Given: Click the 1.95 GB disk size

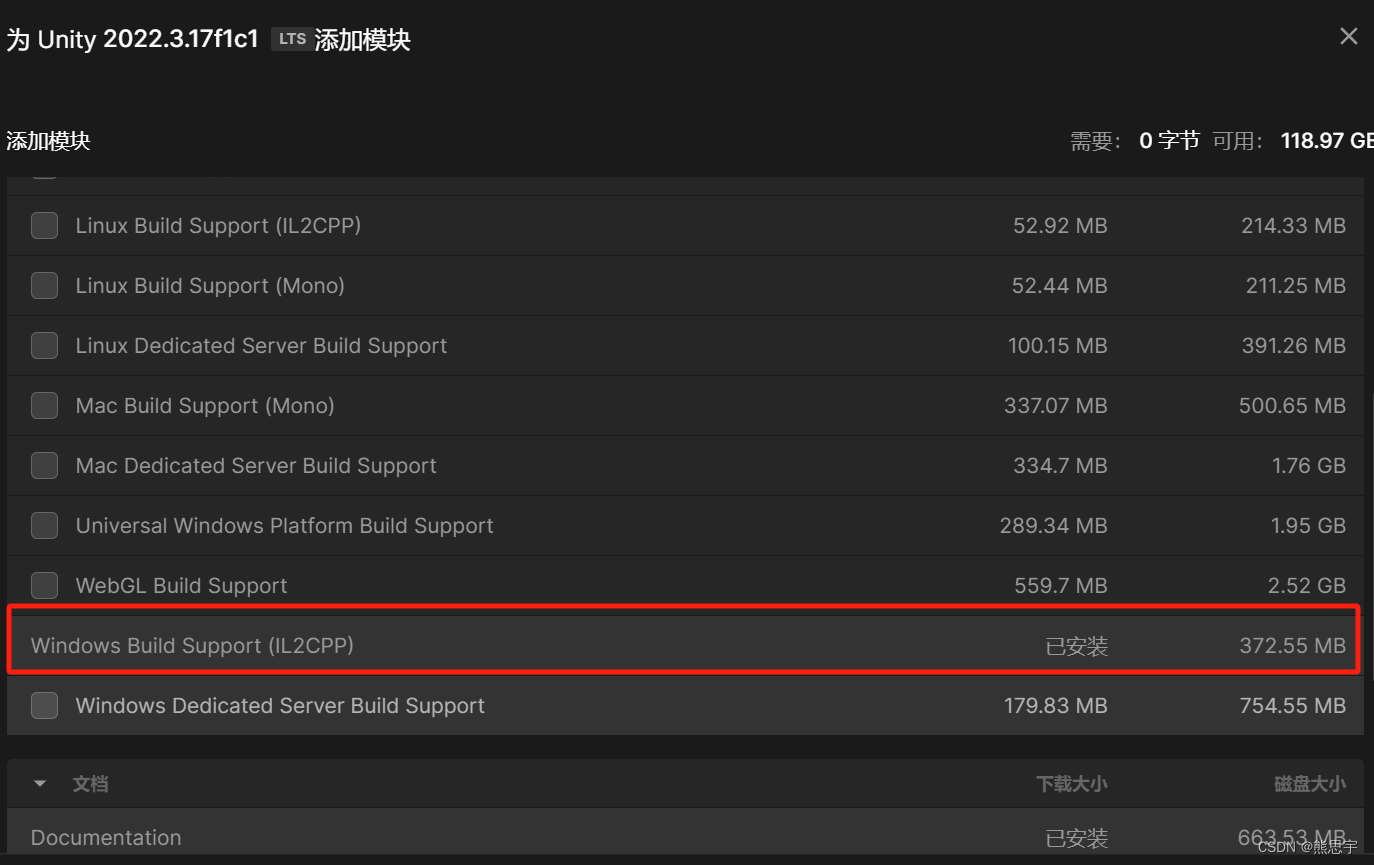Looking at the screenshot, I should [x=1308, y=526].
